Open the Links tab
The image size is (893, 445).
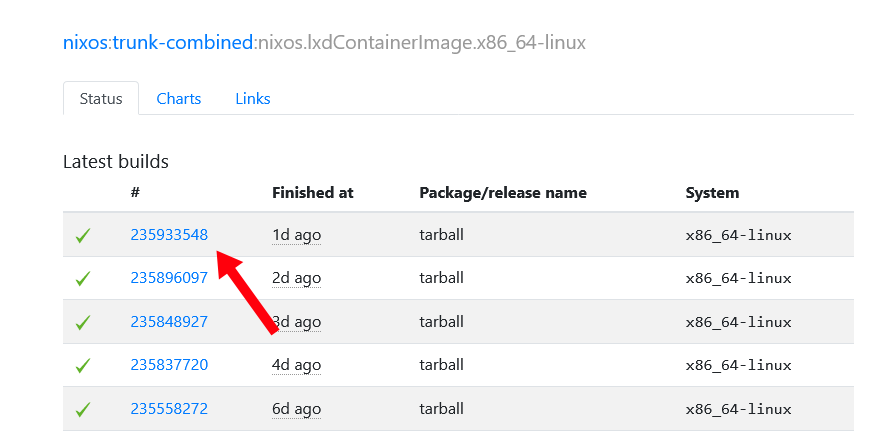(253, 98)
